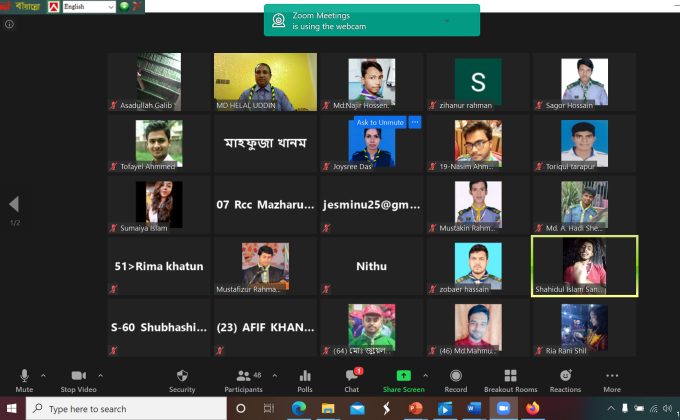The height and width of the screenshot is (420, 680).
Task: Open the More menu in toolbar
Action: 612,381
